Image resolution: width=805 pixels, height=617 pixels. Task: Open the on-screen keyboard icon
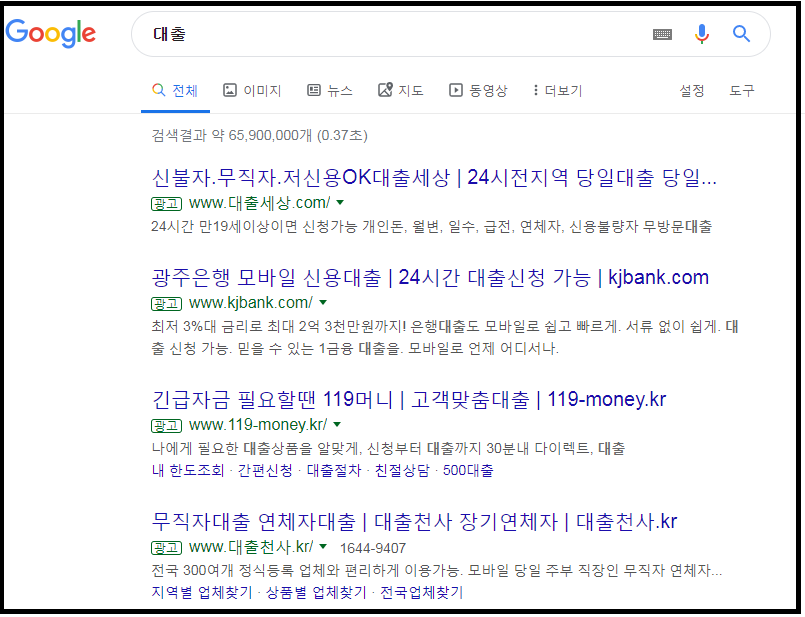662,34
